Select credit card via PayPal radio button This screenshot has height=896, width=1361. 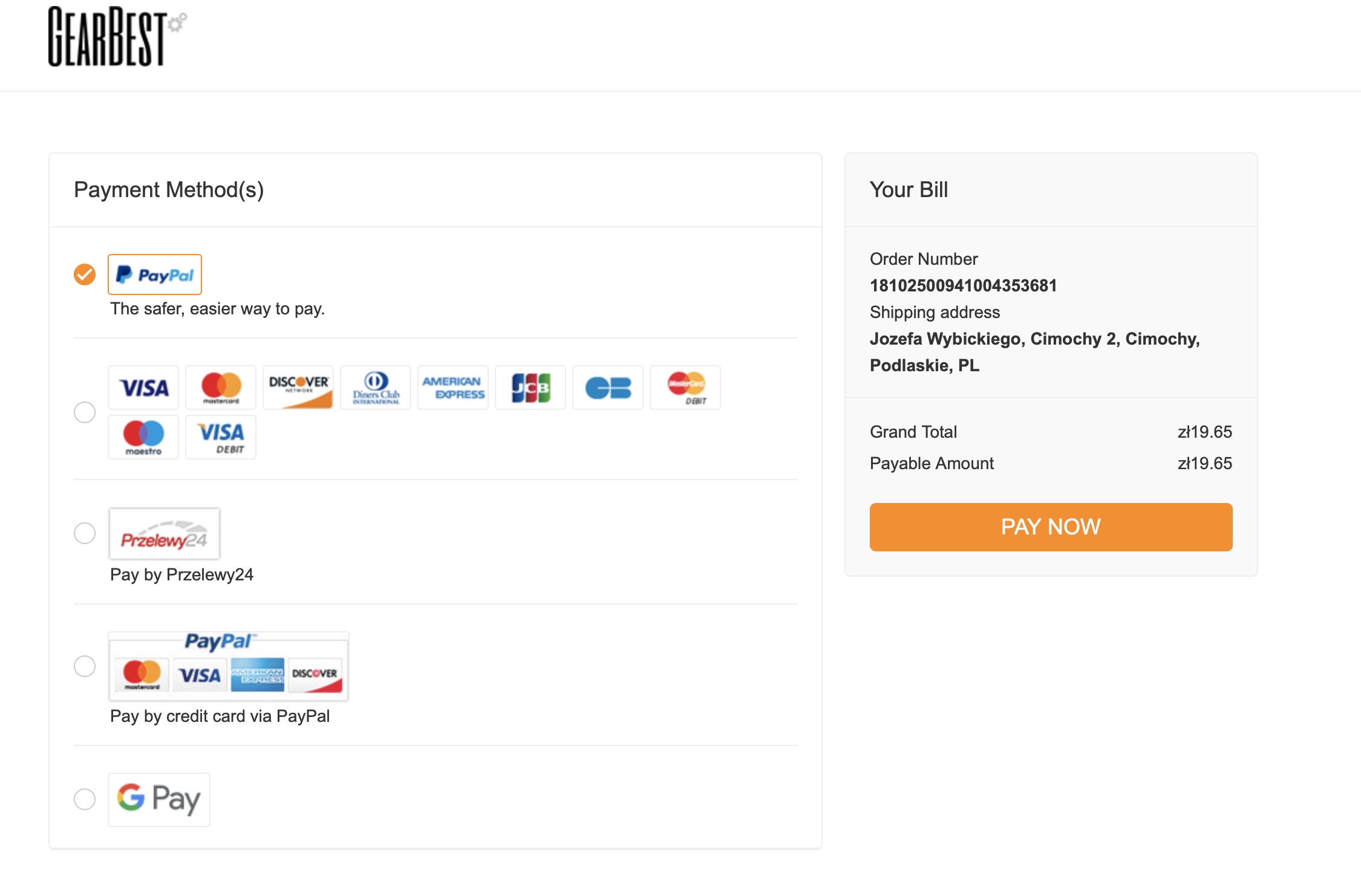point(85,666)
